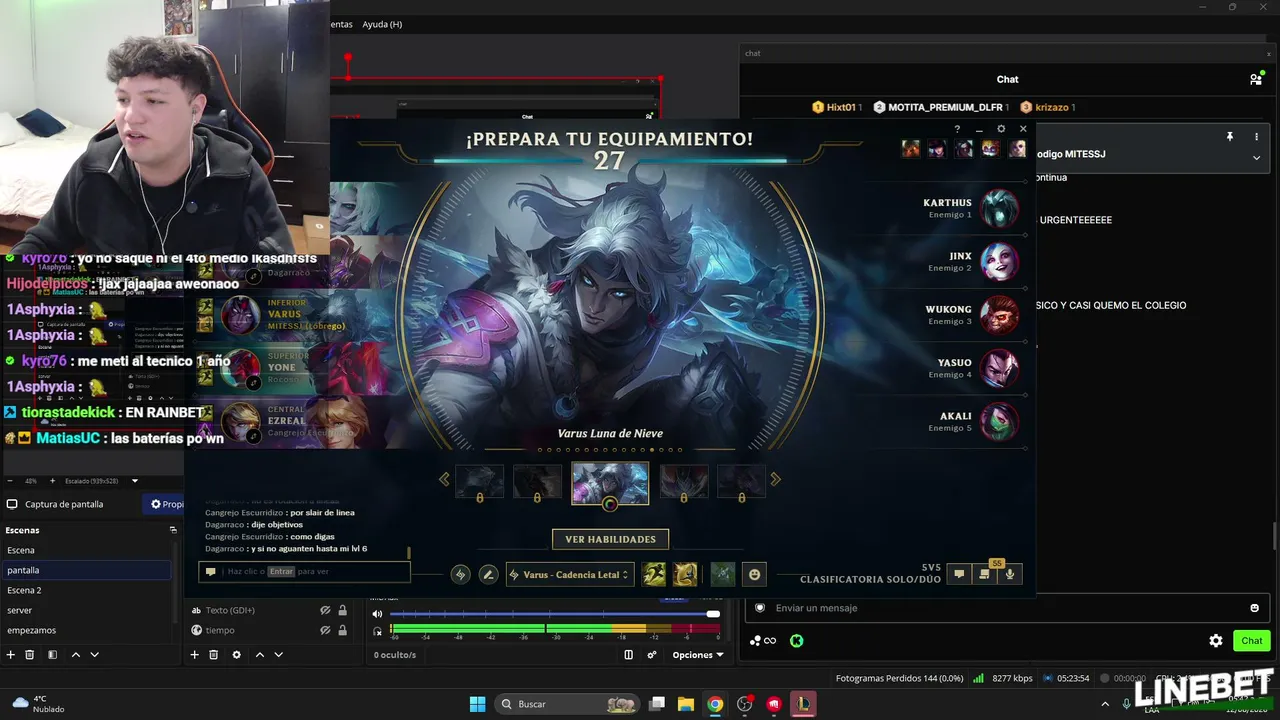This screenshot has width=1280, height=720.
Task: Select the Escena scene
Action: coord(86,550)
